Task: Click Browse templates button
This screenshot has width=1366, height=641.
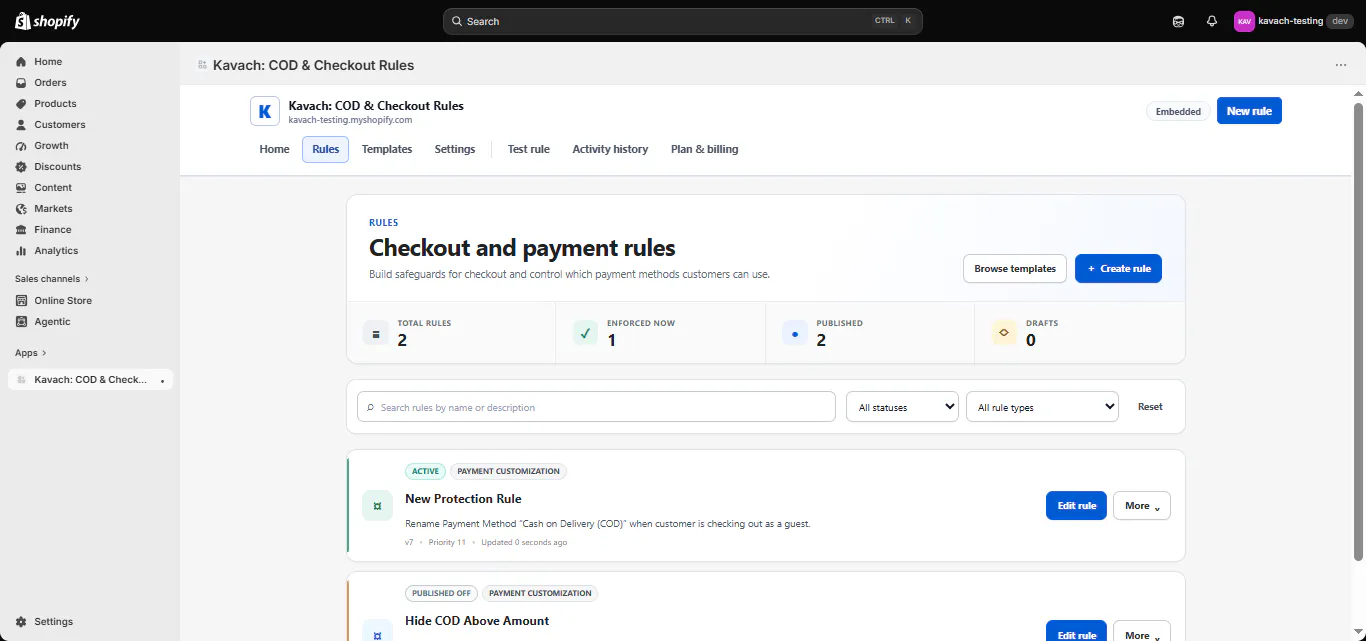Action: tap(1015, 268)
